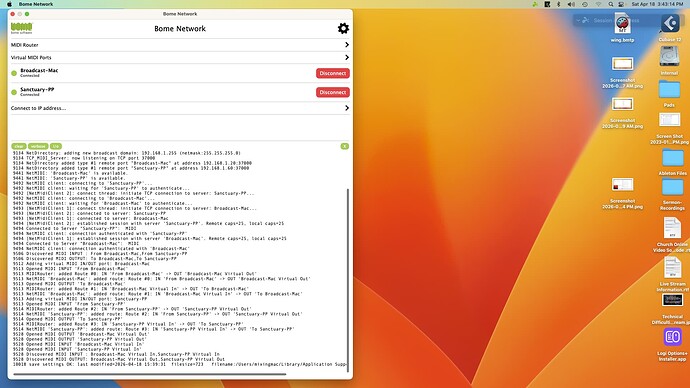This screenshot has width=690, height=388.
Task: Close the log panel with X
Action: (345, 146)
